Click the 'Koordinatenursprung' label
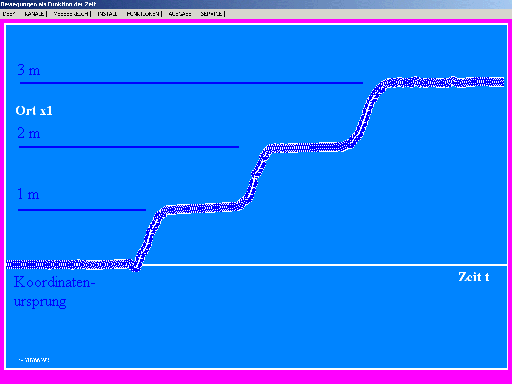Image resolution: width=512 pixels, height=384 pixels. [54, 292]
